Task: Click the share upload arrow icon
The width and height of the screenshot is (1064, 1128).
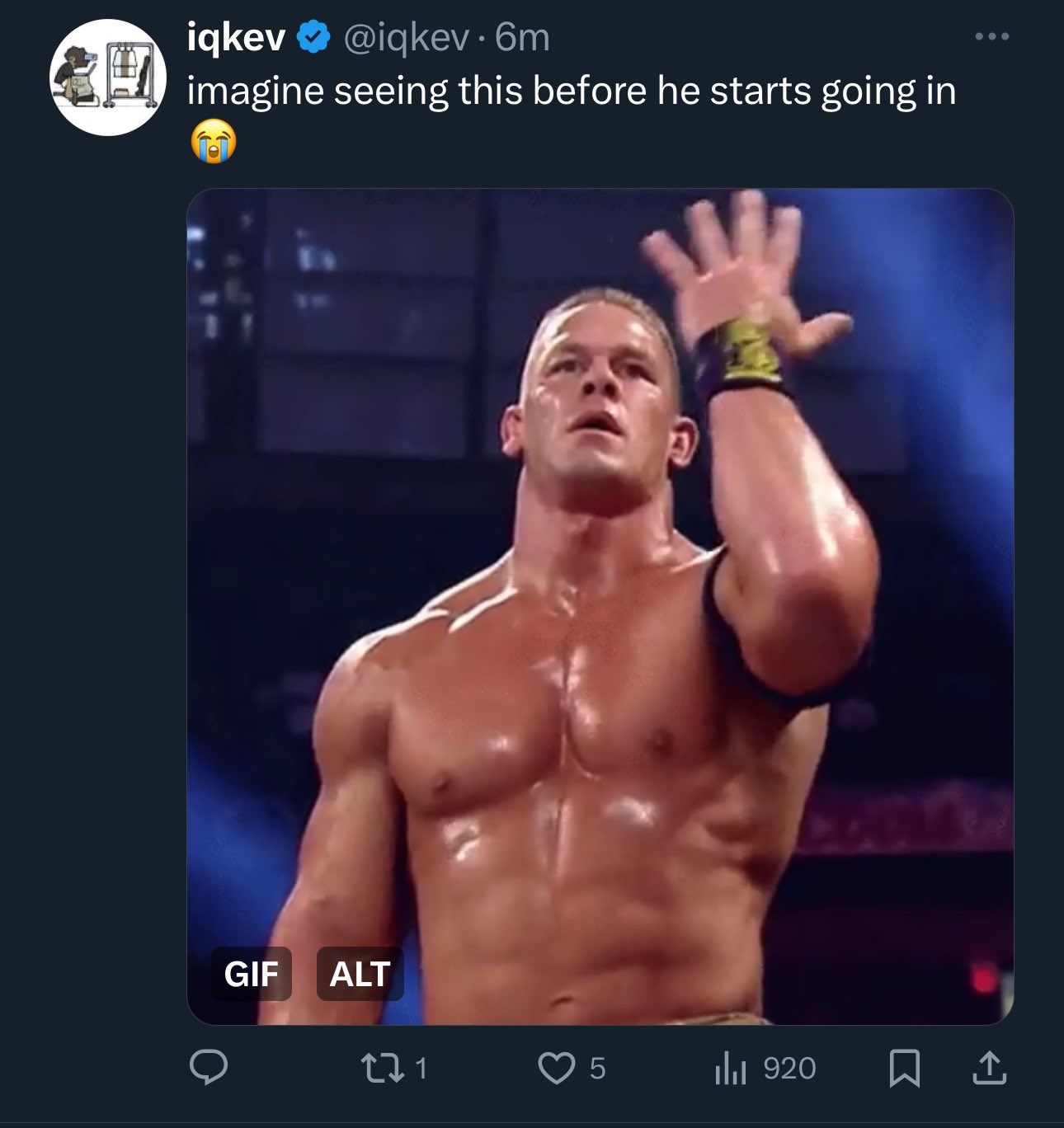Action: click(989, 1068)
